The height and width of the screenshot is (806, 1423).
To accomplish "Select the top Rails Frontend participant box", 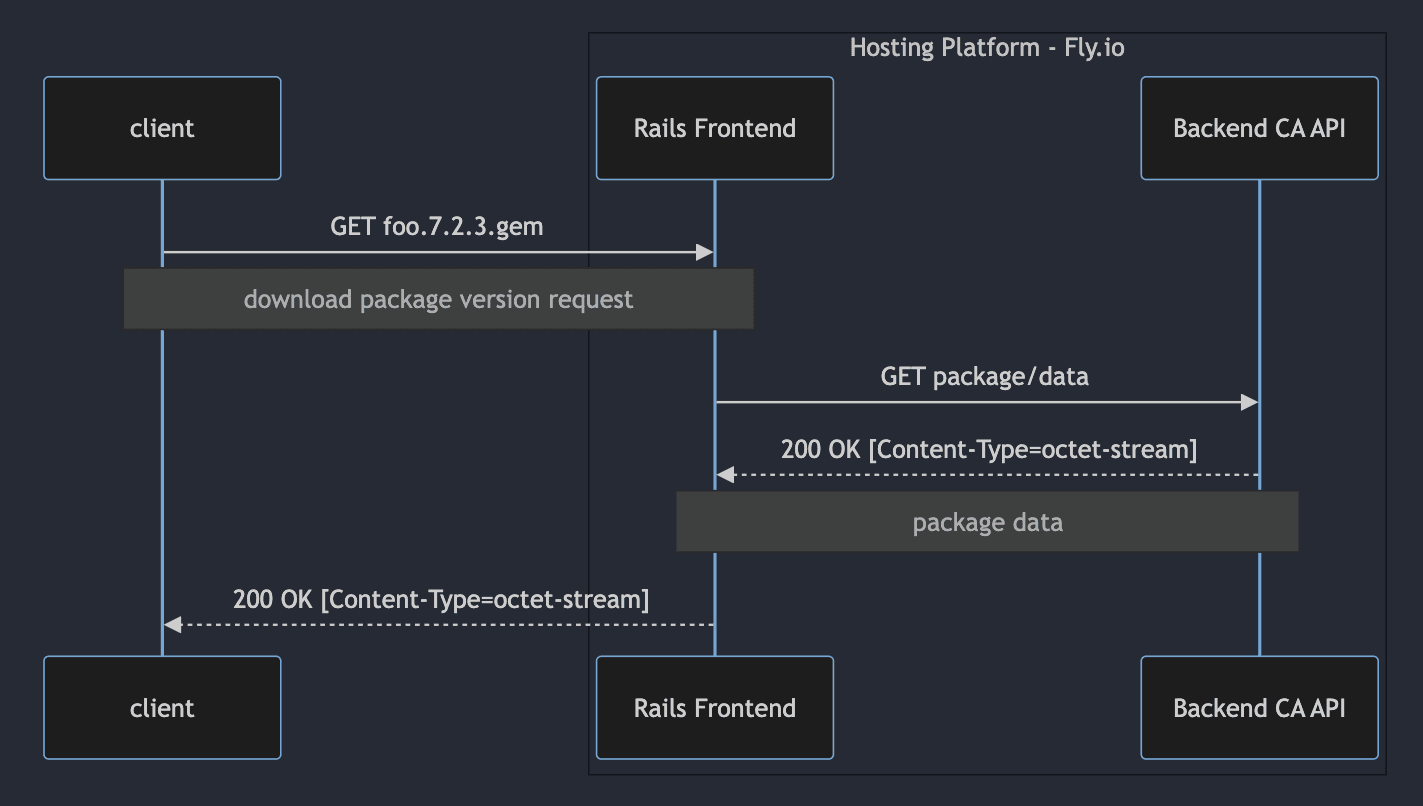I will [x=714, y=128].
